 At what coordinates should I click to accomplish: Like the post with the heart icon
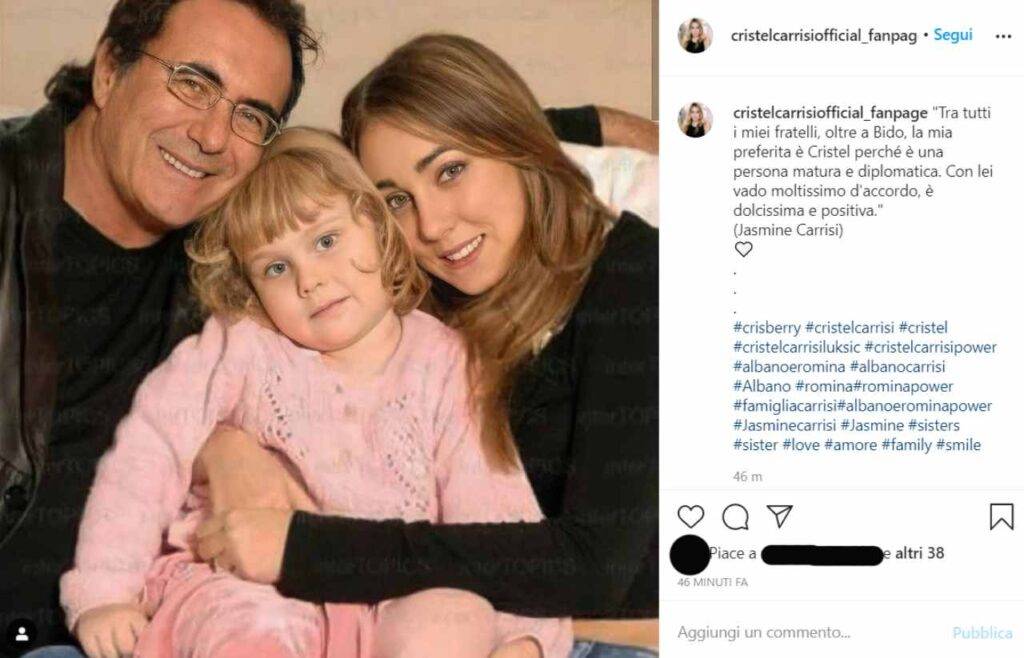pos(690,516)
